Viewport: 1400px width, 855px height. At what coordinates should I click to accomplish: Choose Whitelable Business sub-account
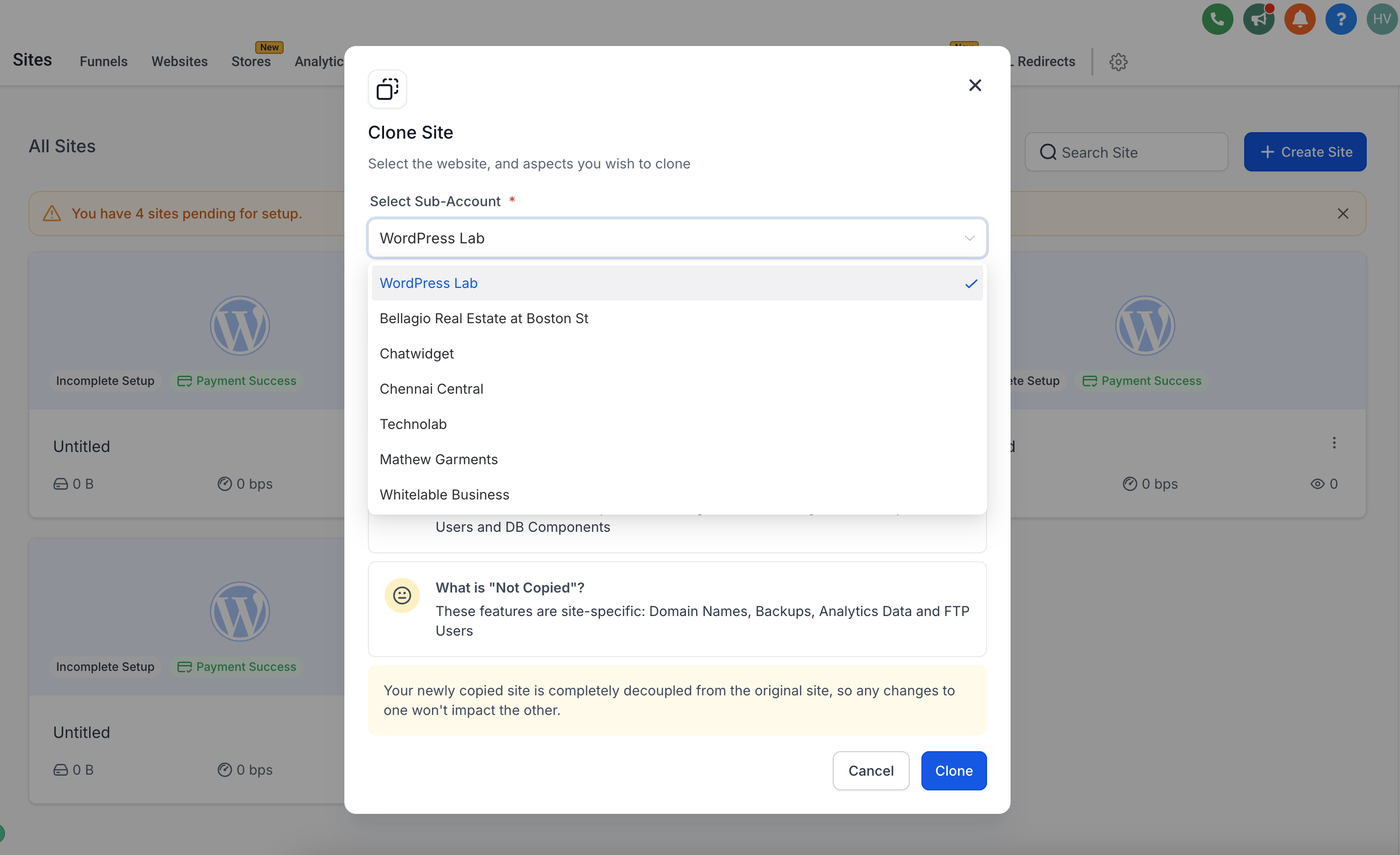(677, 494)
